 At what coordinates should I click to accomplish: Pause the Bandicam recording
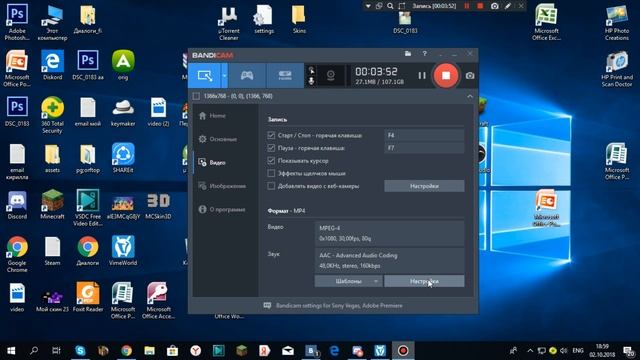422,76
